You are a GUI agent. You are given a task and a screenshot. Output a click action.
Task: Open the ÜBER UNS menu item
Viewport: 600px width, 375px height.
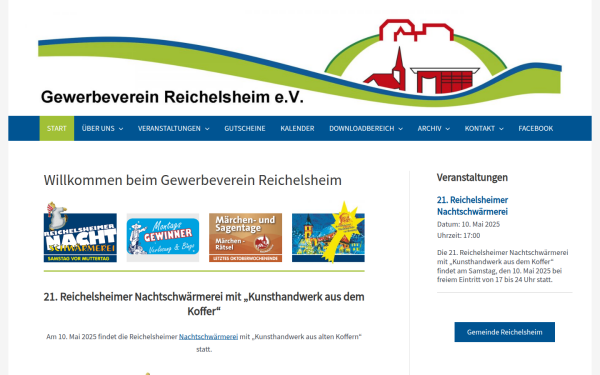98,129
